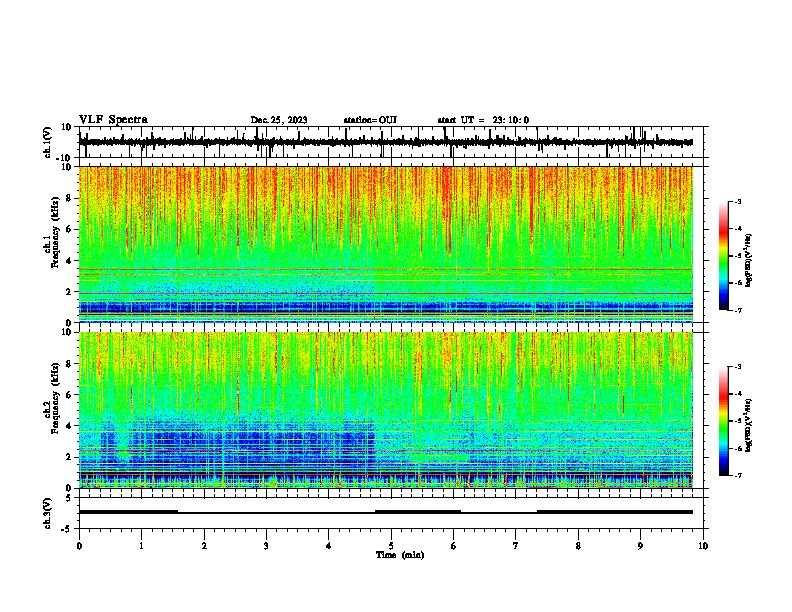Click tick label "3" on the time axis
The width and height of the screenshot is (792, 612).
266,546
